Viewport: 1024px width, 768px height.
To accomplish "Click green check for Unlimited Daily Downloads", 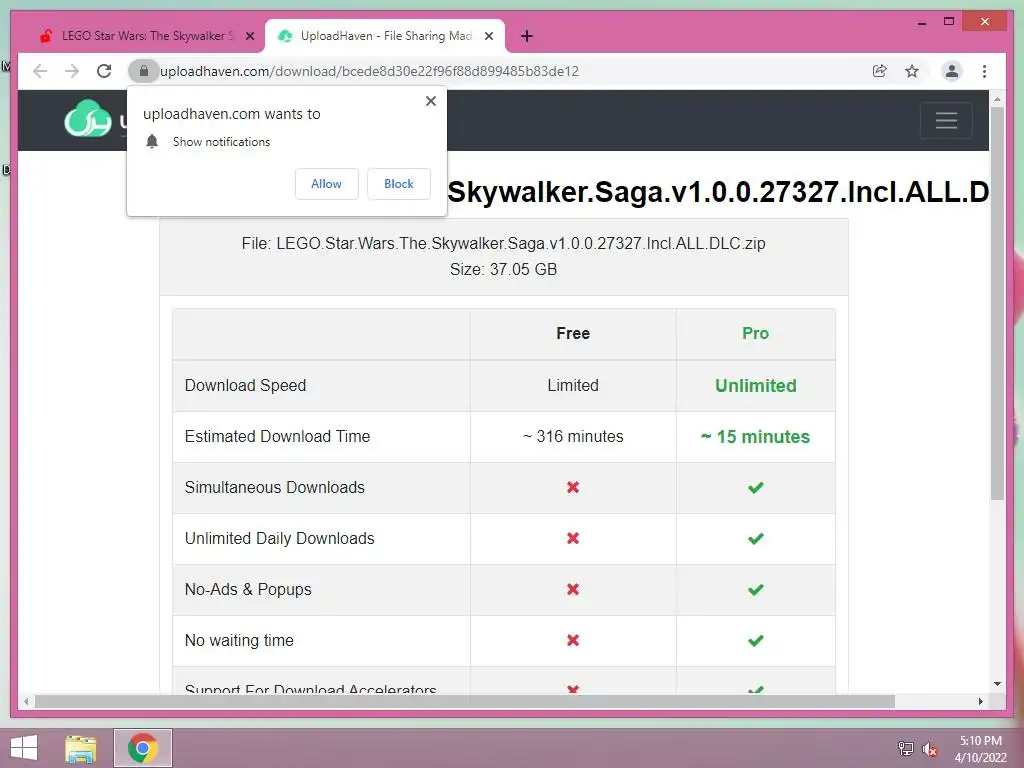I will point(756,539).
